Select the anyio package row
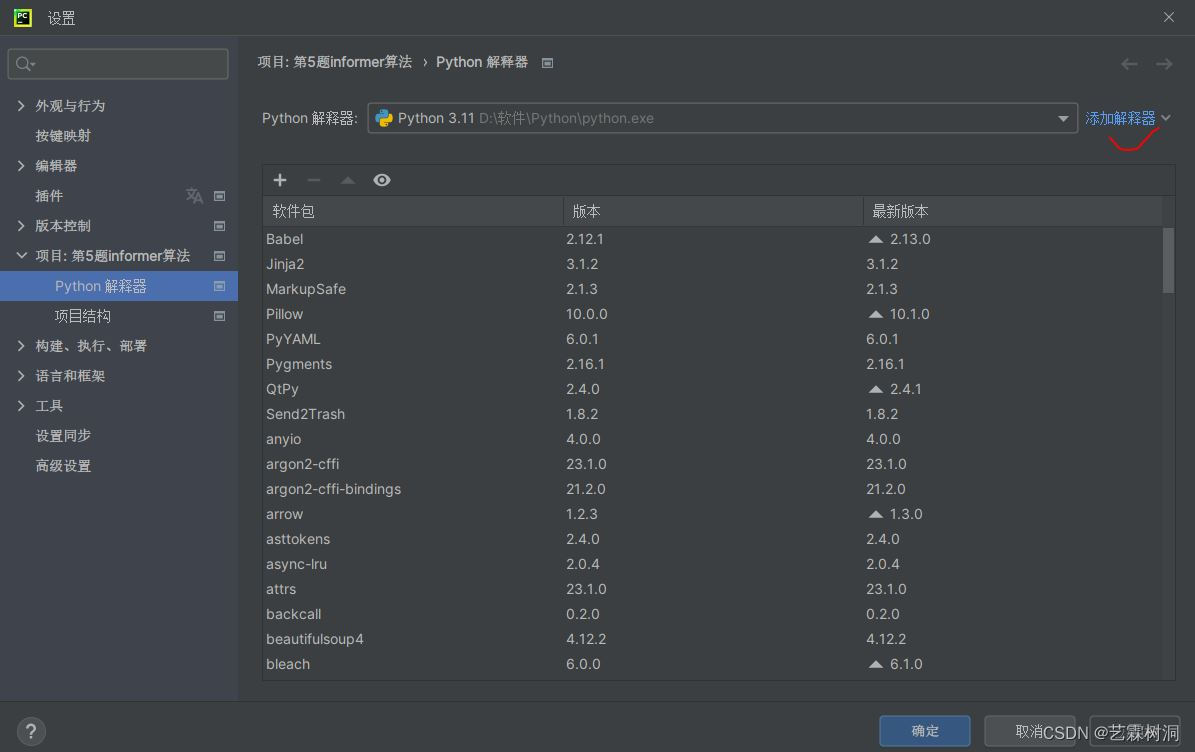The height and width of the screenshot is (752, 1195). point(713,439)
